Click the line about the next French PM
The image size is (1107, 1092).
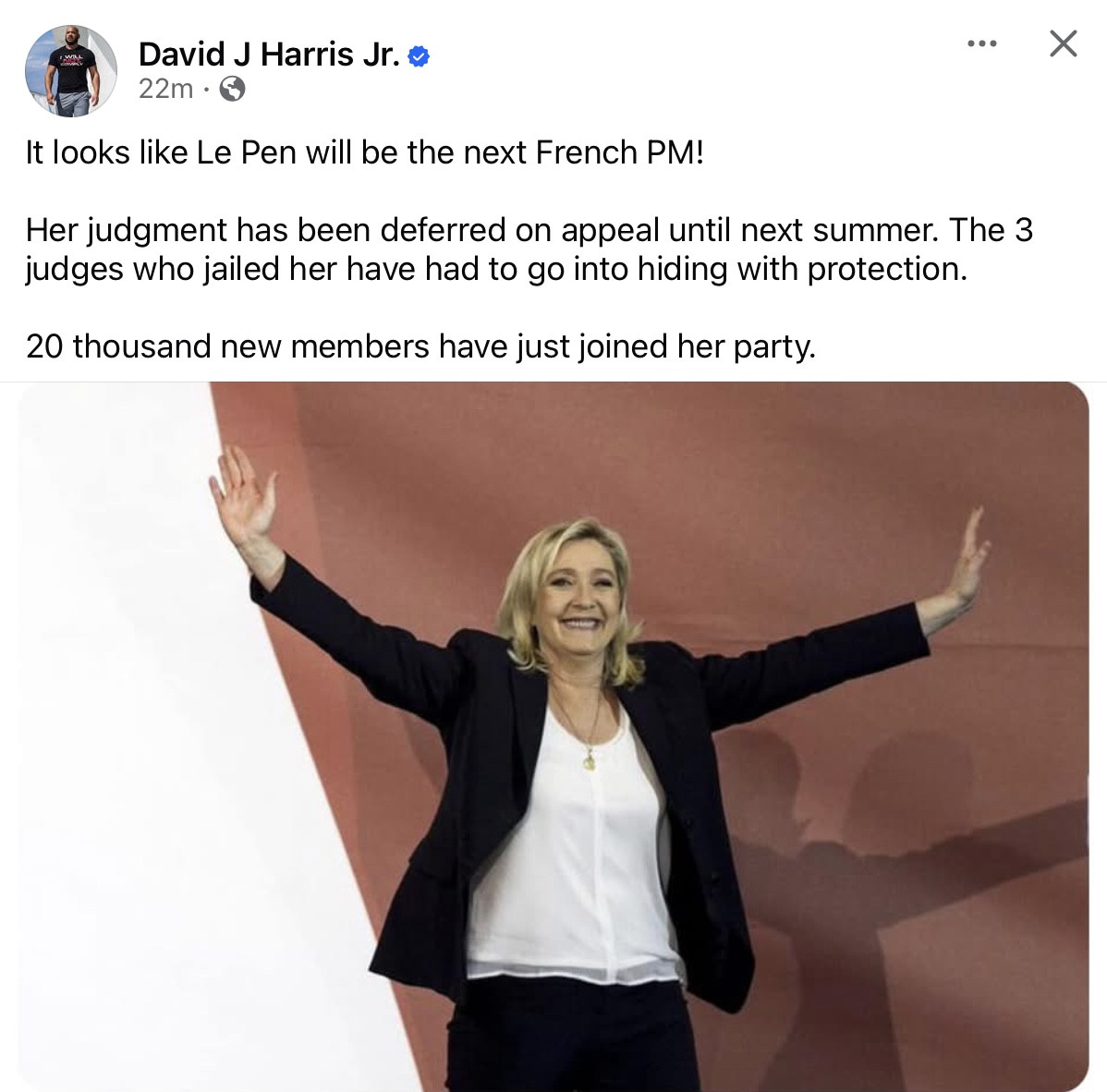(365, 152)
